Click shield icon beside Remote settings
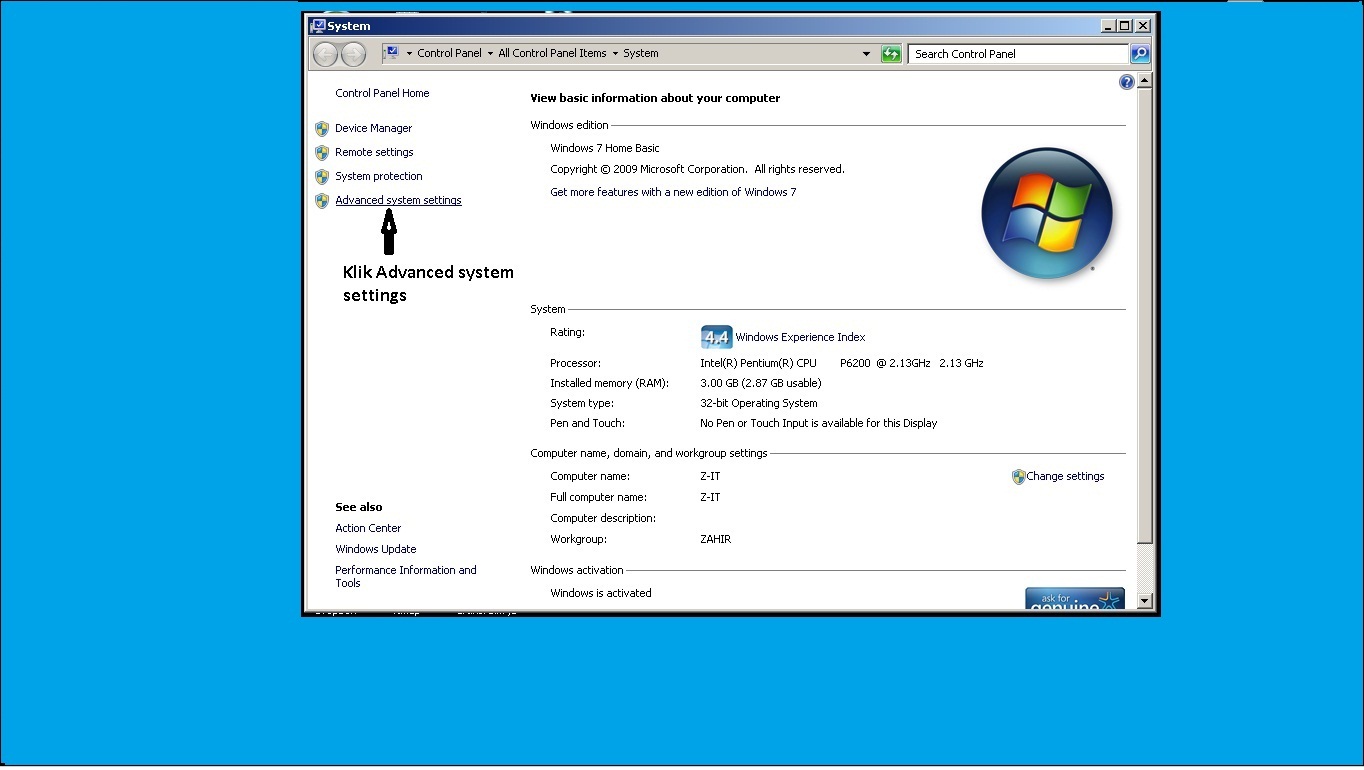 [x=322, y=152]
